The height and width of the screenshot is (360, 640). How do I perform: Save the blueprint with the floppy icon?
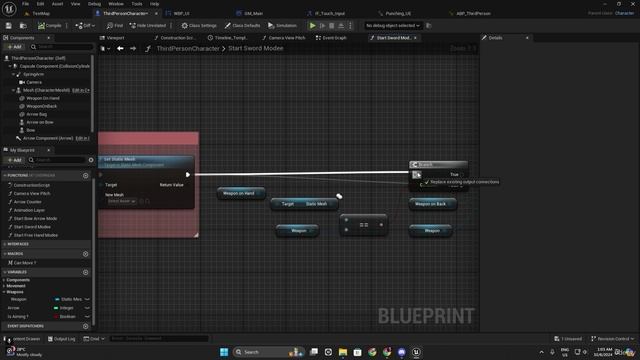point(9,26)
